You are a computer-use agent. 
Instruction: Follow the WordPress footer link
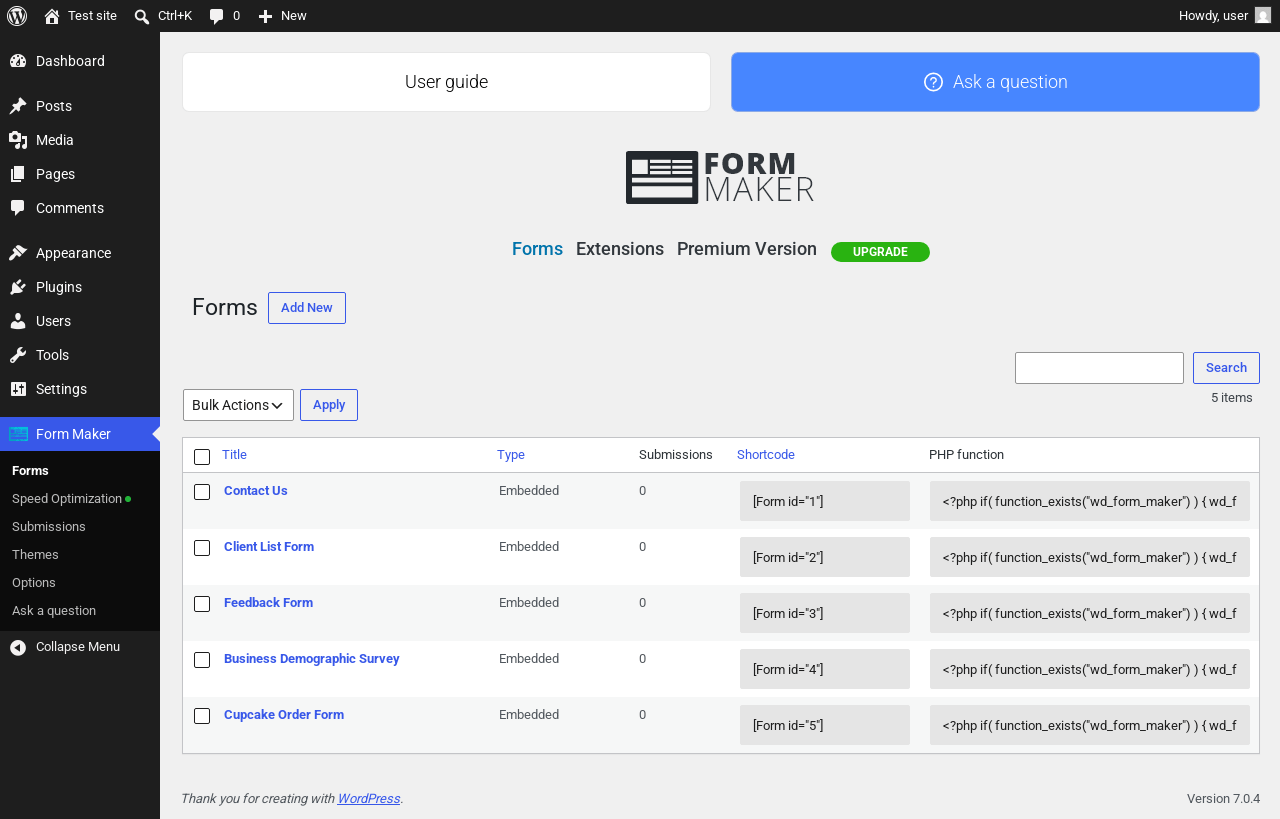coord(369,799)
